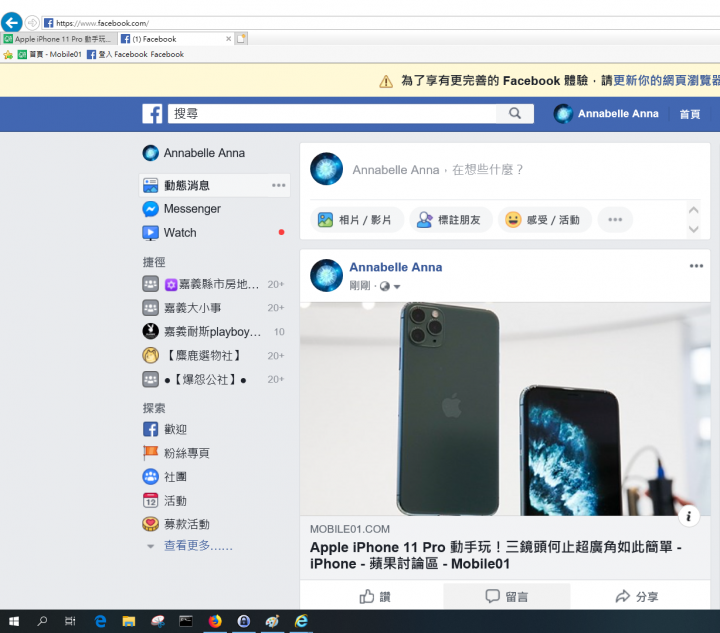Viewport: 720px width, 633px height.
Task: Click the search magnifier button in Facebook header
Action: click(x=515, y=113)
